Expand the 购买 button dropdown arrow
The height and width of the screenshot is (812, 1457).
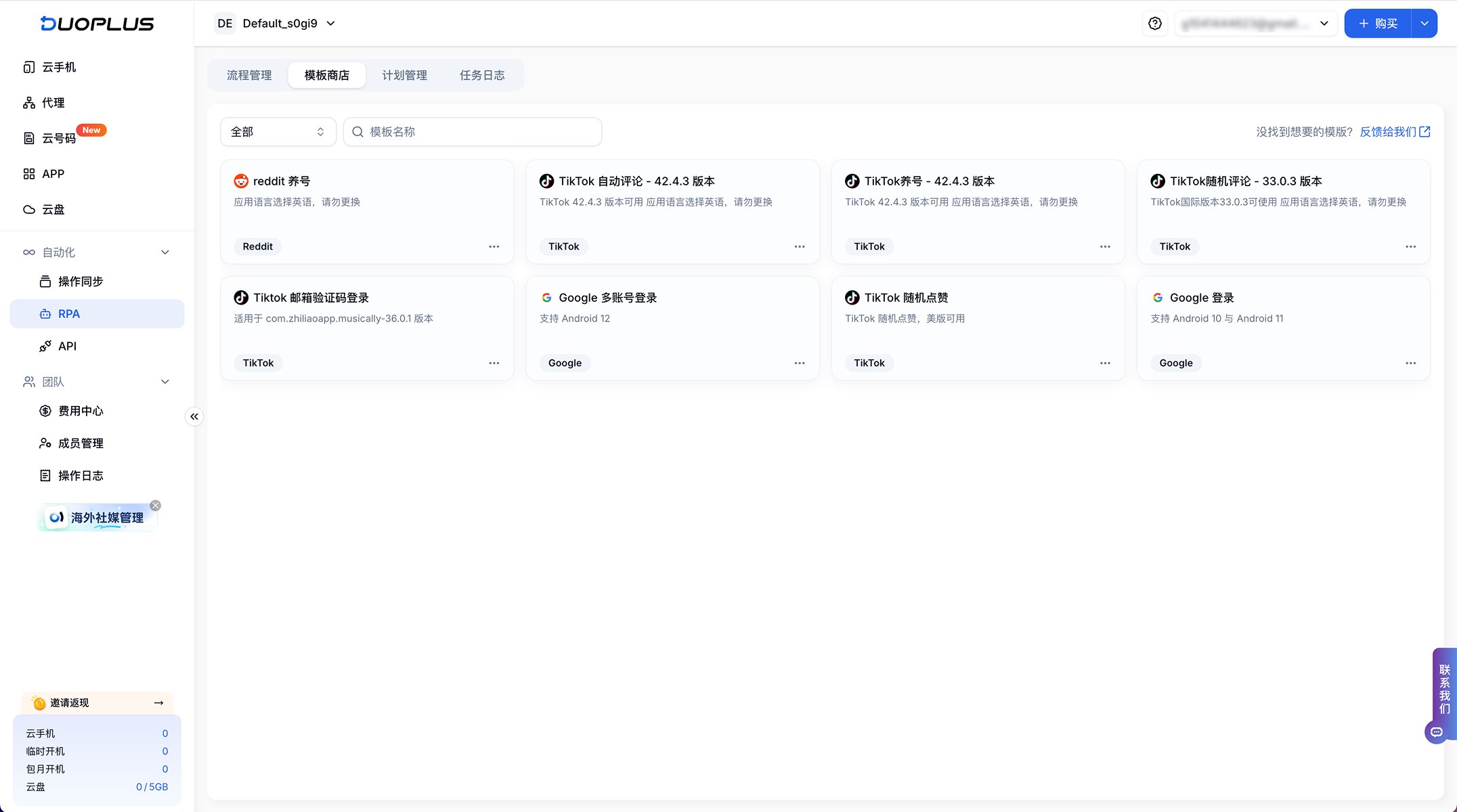1424,24
